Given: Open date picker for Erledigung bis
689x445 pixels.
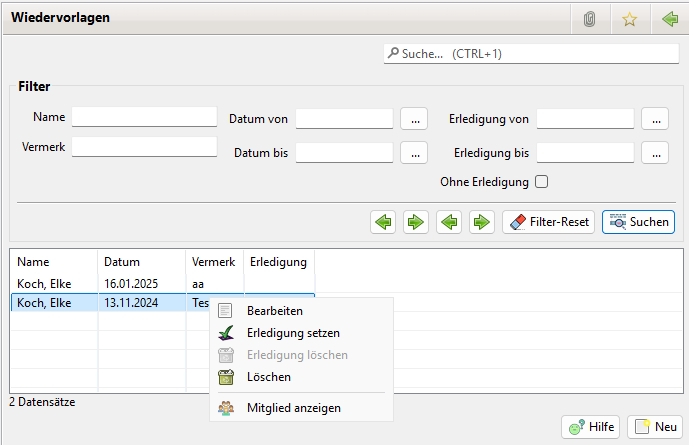Looking at the screenshot, I should [655, 153].
